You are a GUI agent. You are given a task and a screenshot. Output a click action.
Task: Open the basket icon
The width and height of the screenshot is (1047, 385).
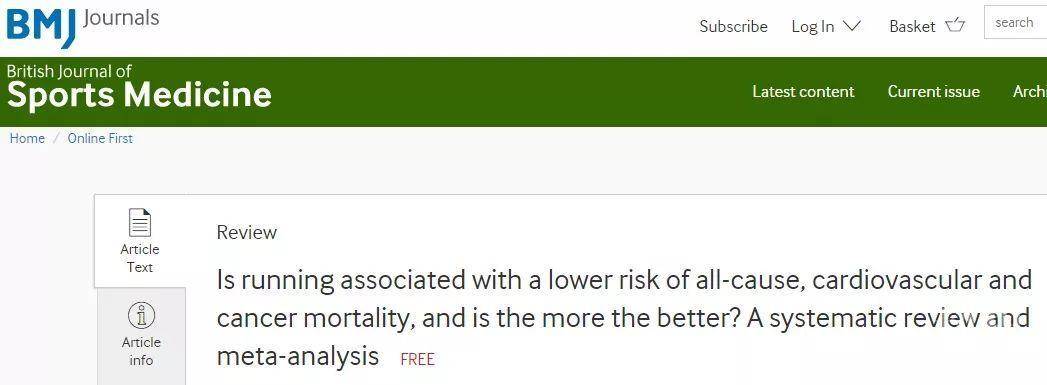(955, 26)
